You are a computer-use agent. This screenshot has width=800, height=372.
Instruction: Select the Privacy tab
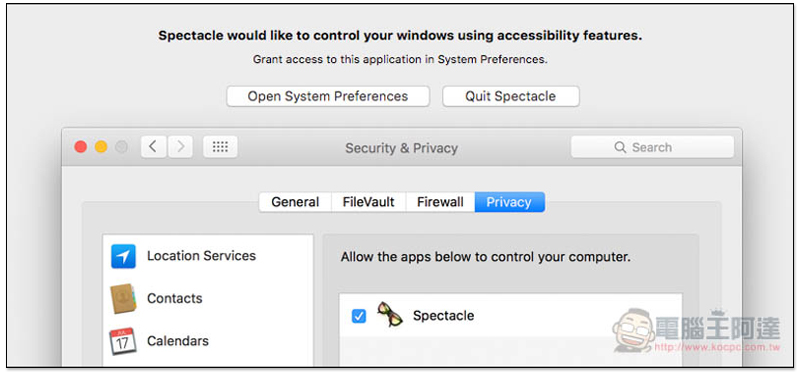point(510,202)
